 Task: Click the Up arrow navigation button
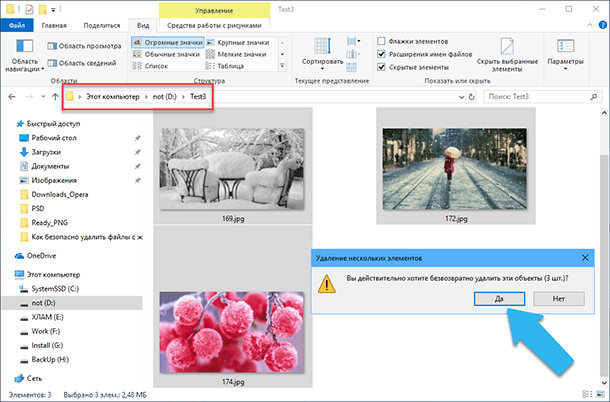[53, 97]
